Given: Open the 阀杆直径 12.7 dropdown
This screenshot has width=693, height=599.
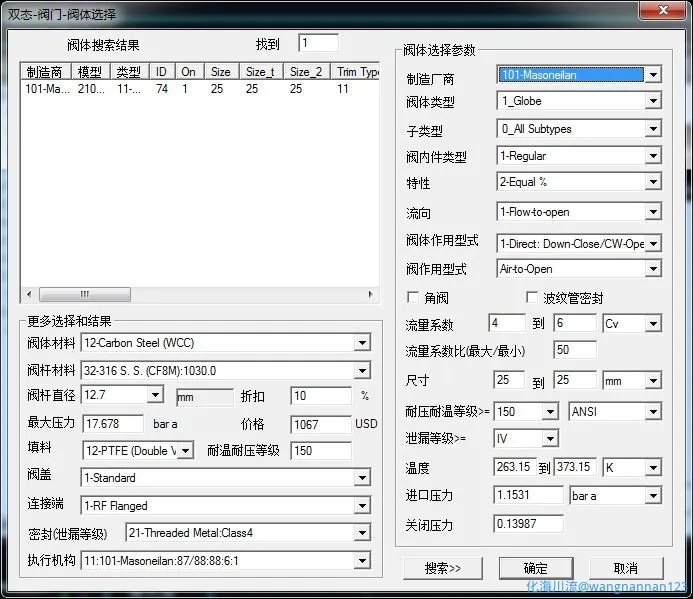Looking at the screenshot, I should tap(155, 394).
